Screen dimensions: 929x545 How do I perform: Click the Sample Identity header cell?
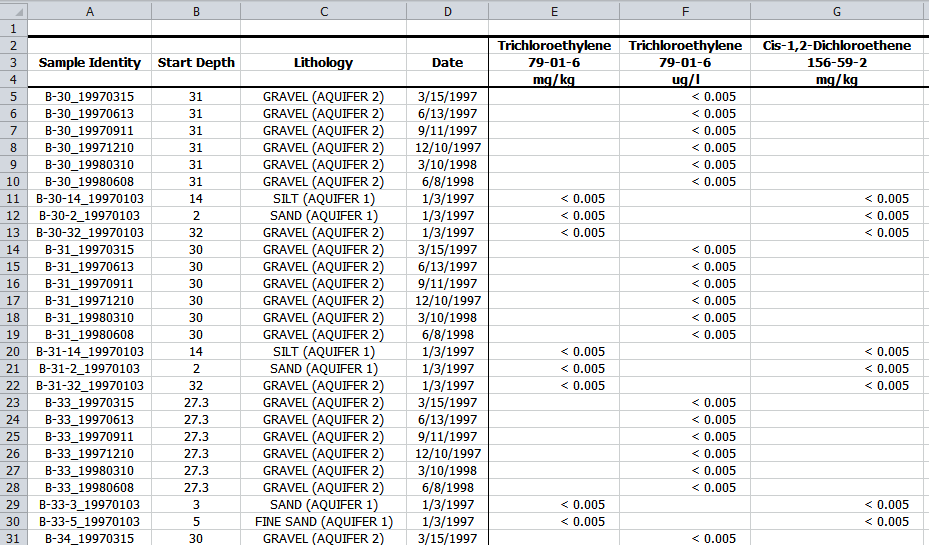coord(90,62)
